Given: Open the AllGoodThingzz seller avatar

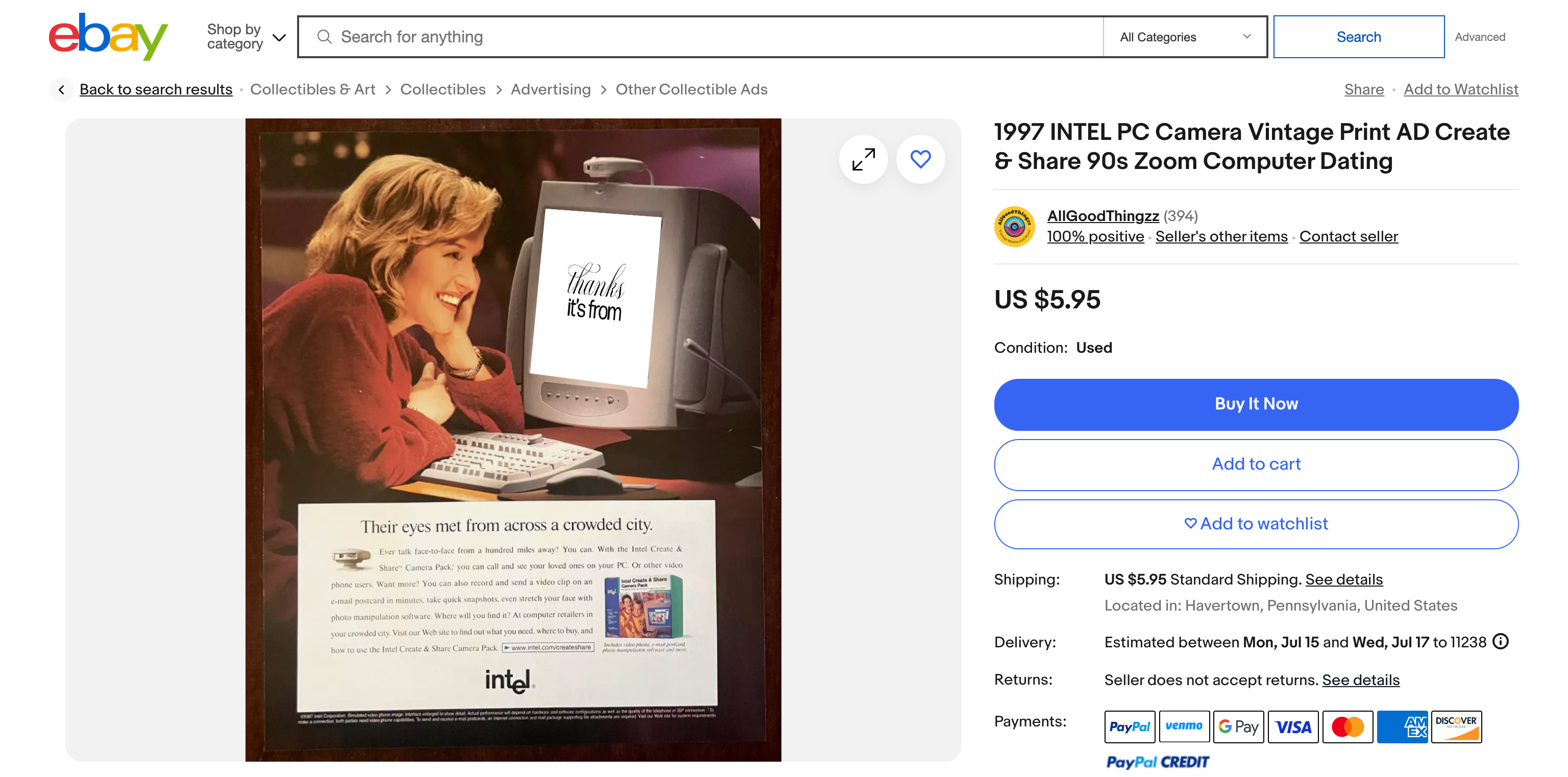Looking at the screenshot, I should (x=1014, y=226).
